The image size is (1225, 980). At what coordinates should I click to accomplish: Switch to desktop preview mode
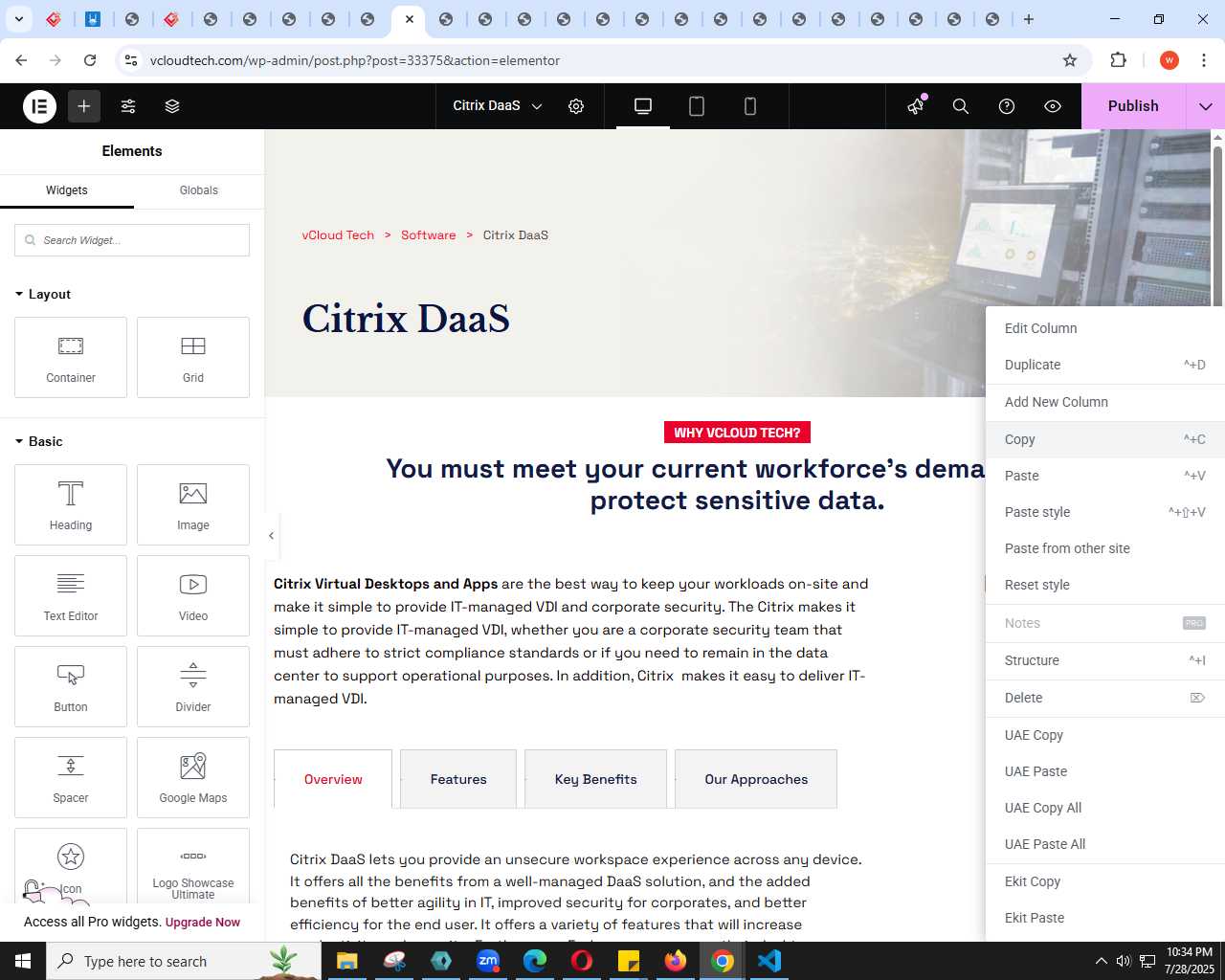[x=643, y=106]
